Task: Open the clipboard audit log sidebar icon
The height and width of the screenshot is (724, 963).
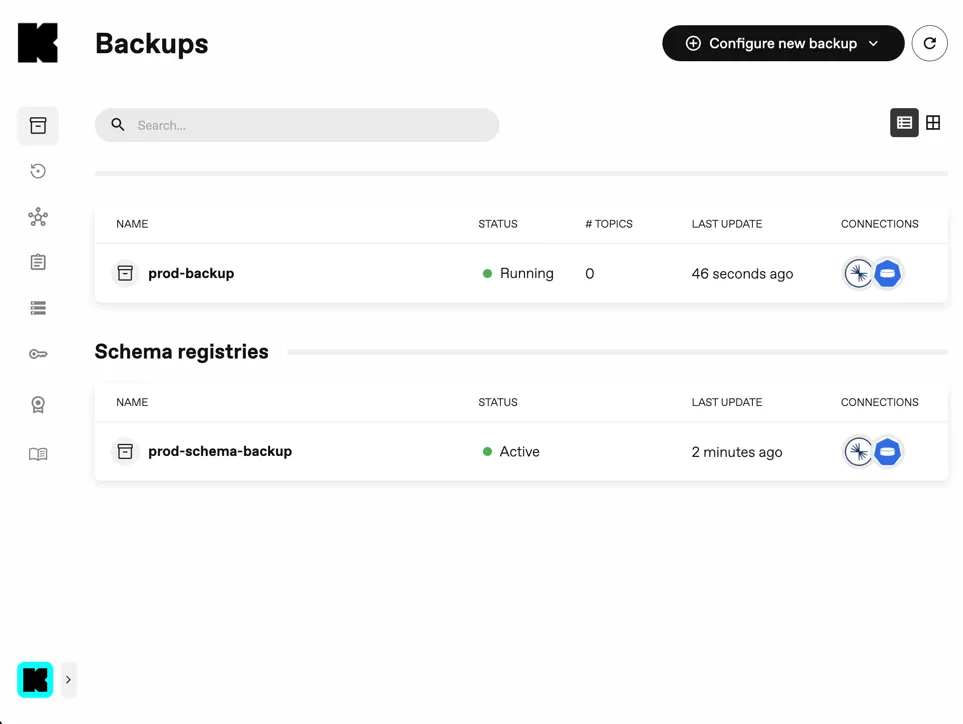Action: pos(38,262)
